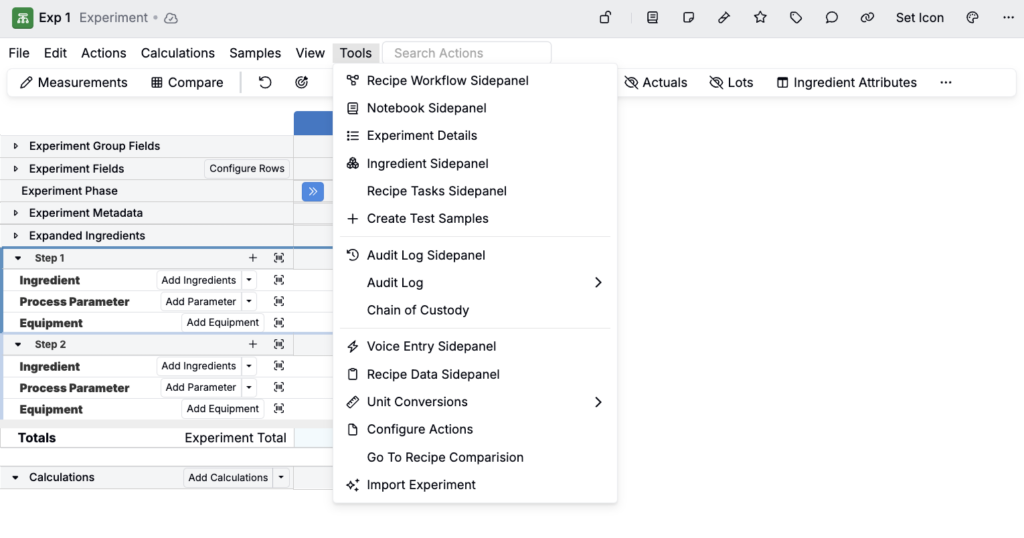Click the scan icon in Step 1 row

[279, 258]
